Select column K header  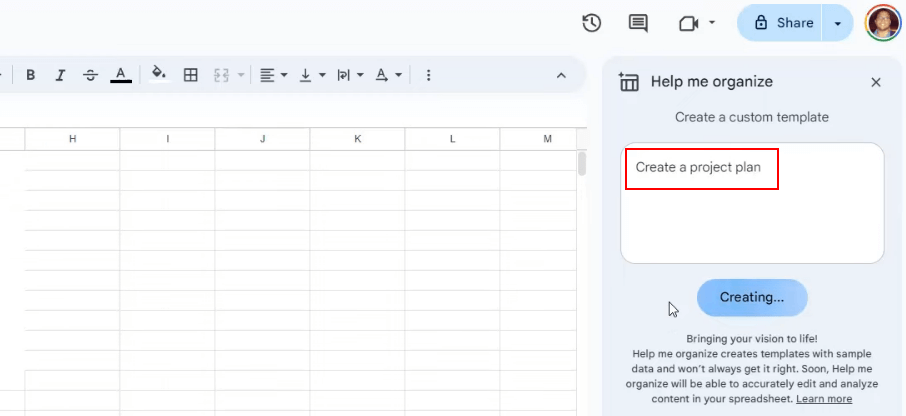click(x=358, y=139)
